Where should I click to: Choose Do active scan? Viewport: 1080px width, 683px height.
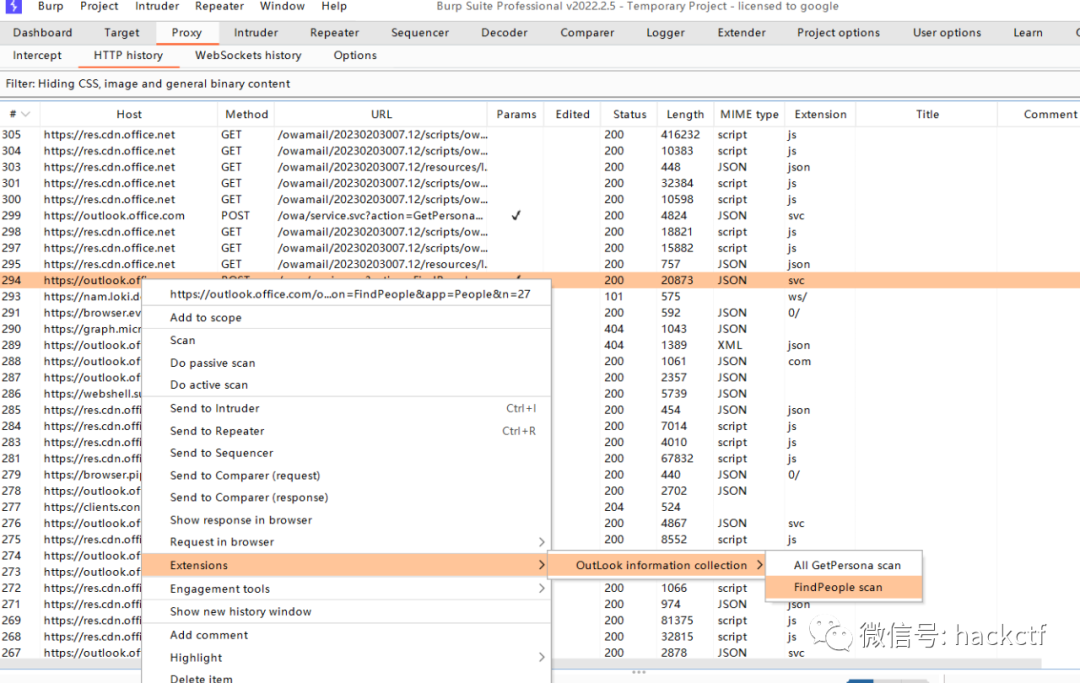(x=346, y=385)
